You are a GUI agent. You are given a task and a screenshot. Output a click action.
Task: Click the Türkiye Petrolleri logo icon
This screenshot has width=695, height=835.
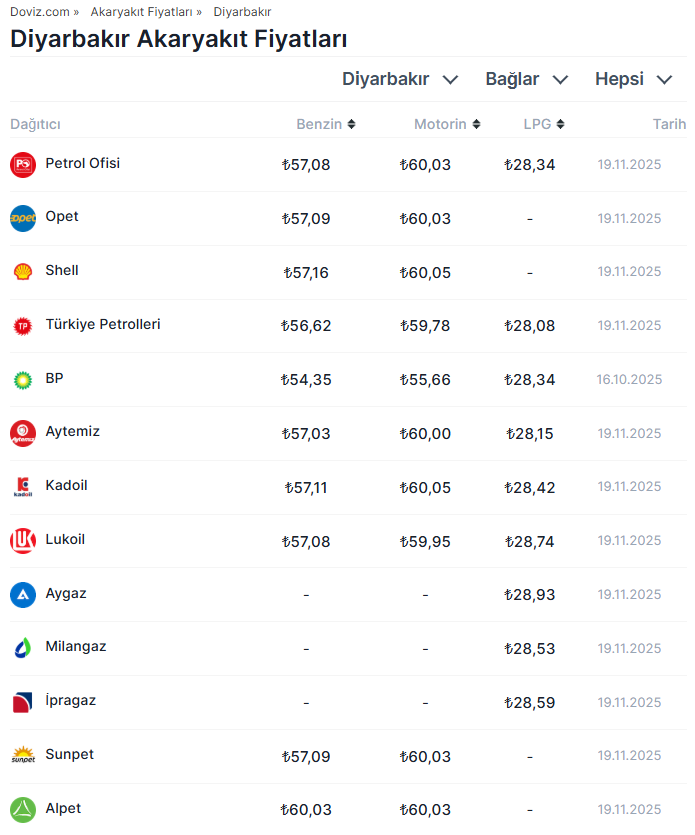[23, 326]
